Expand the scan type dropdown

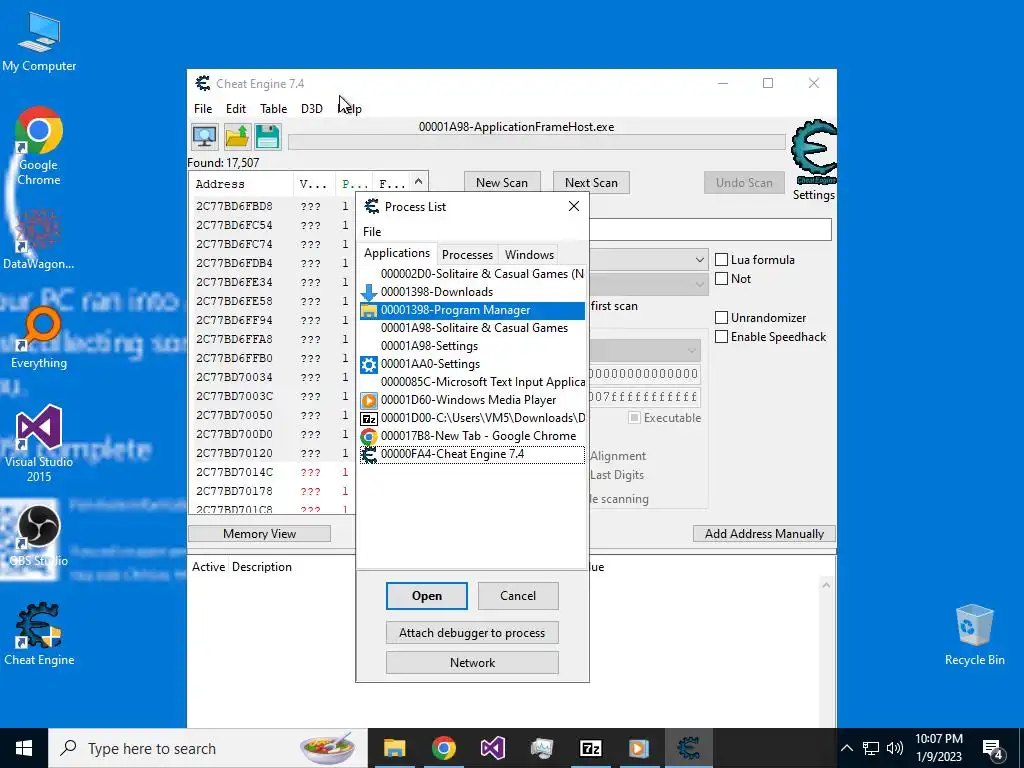(x=699, y=260)
